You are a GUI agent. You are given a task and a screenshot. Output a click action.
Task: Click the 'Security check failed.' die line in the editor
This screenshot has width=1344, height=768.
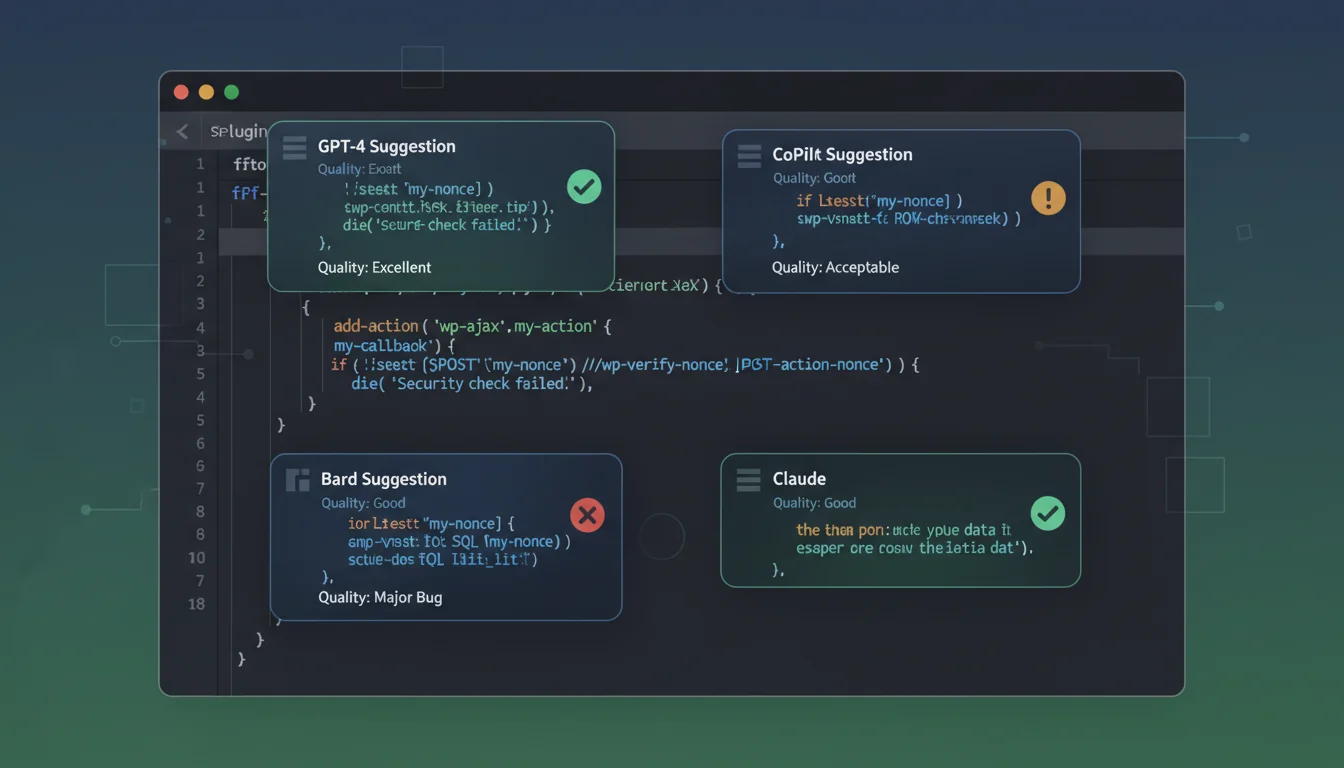(472, 384)
